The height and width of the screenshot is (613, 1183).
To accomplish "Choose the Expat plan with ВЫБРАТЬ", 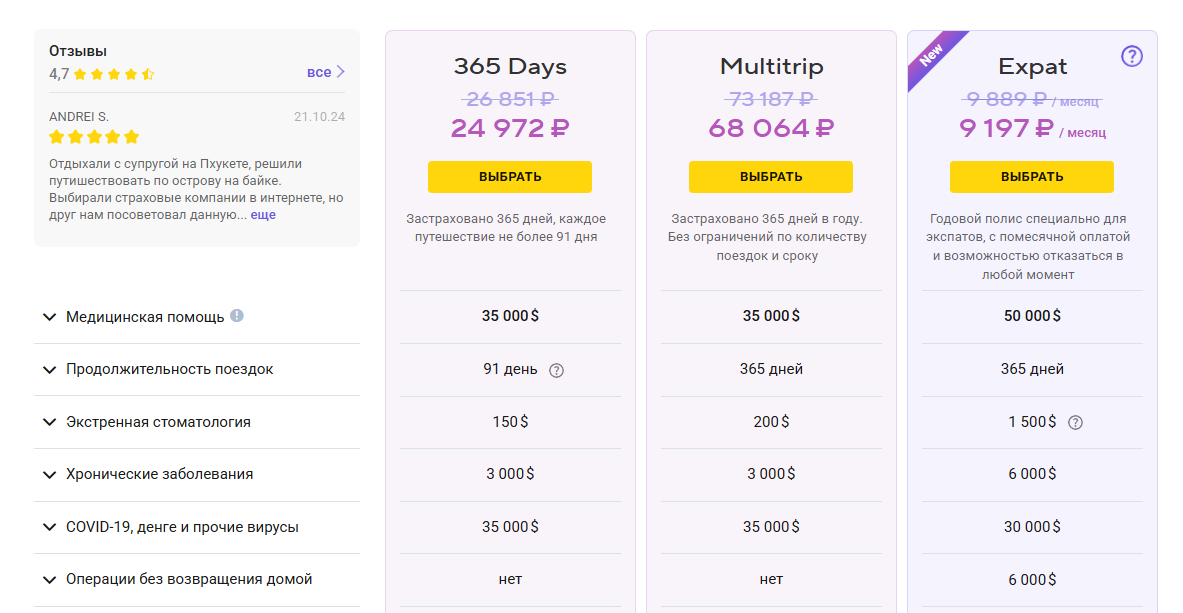I will [1032, 177].
